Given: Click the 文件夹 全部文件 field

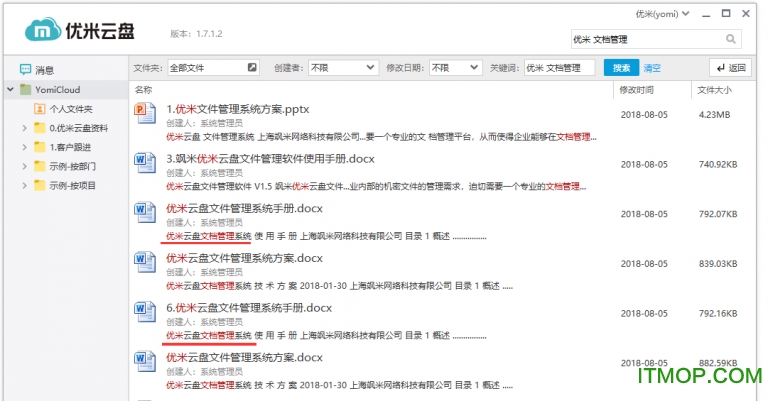Looking at the screenshot, I should point(213,68).
